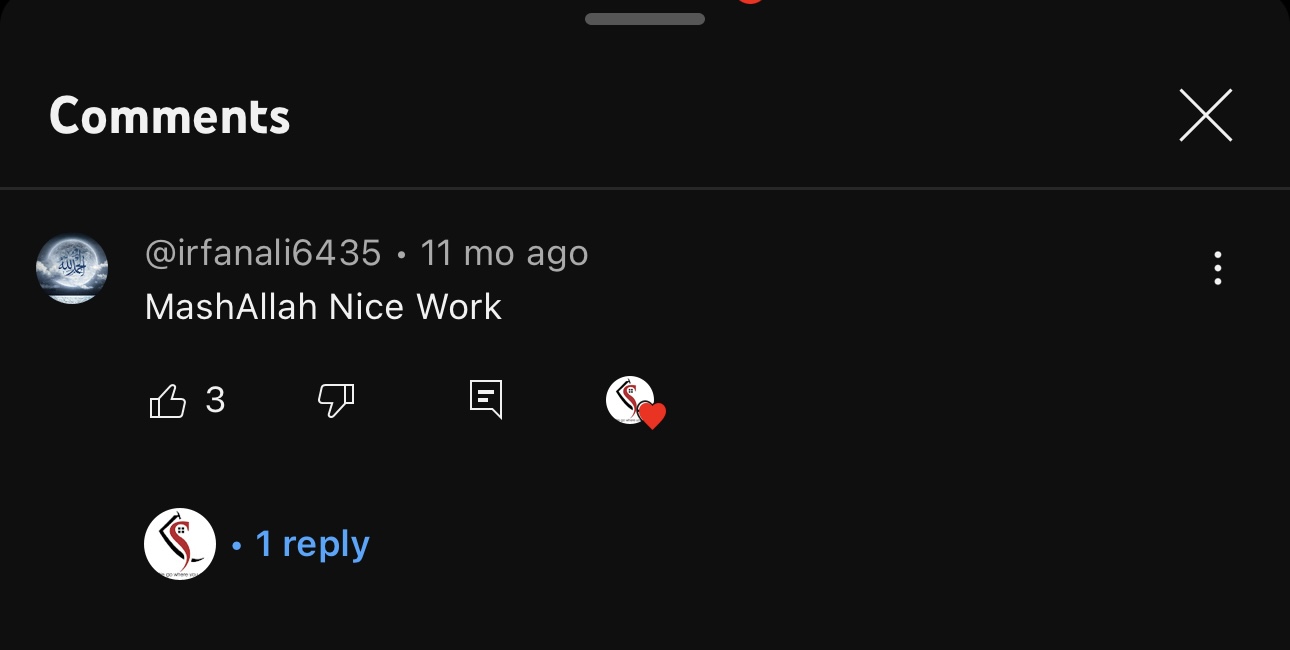The image size is (1290, 650).
Task: Tap the reply icon under the comment
Action: (486, 399)
